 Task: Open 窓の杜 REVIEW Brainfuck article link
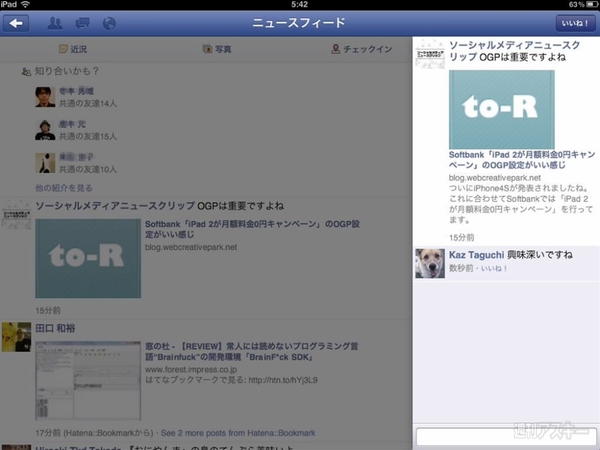[252, 351]
